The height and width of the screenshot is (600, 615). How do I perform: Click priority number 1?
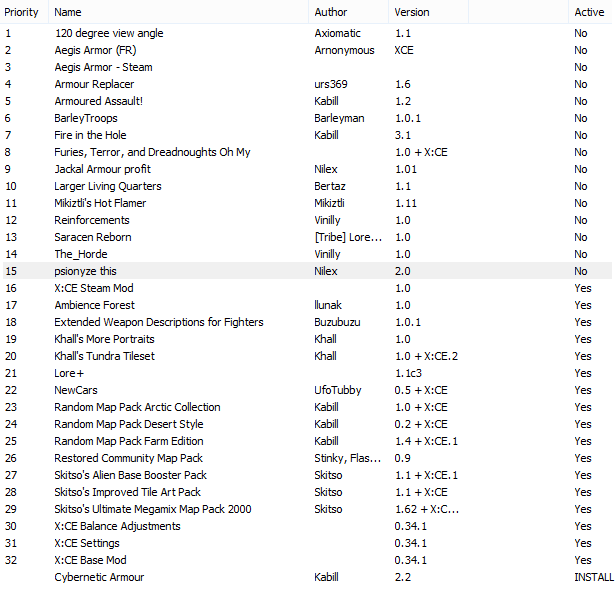pos(8,33)
